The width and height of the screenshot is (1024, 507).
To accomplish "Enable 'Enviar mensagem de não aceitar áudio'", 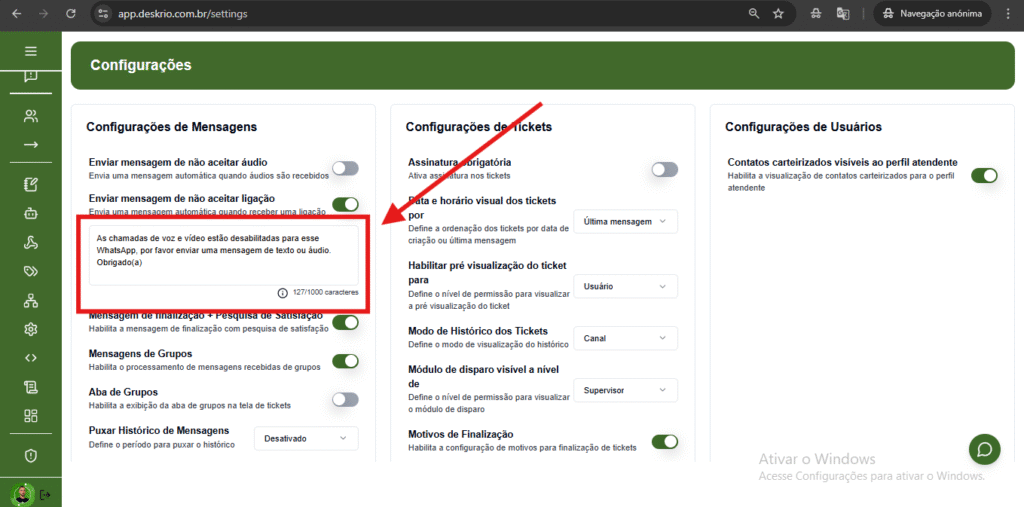I will pyautogui.click(x=345, y=168).
